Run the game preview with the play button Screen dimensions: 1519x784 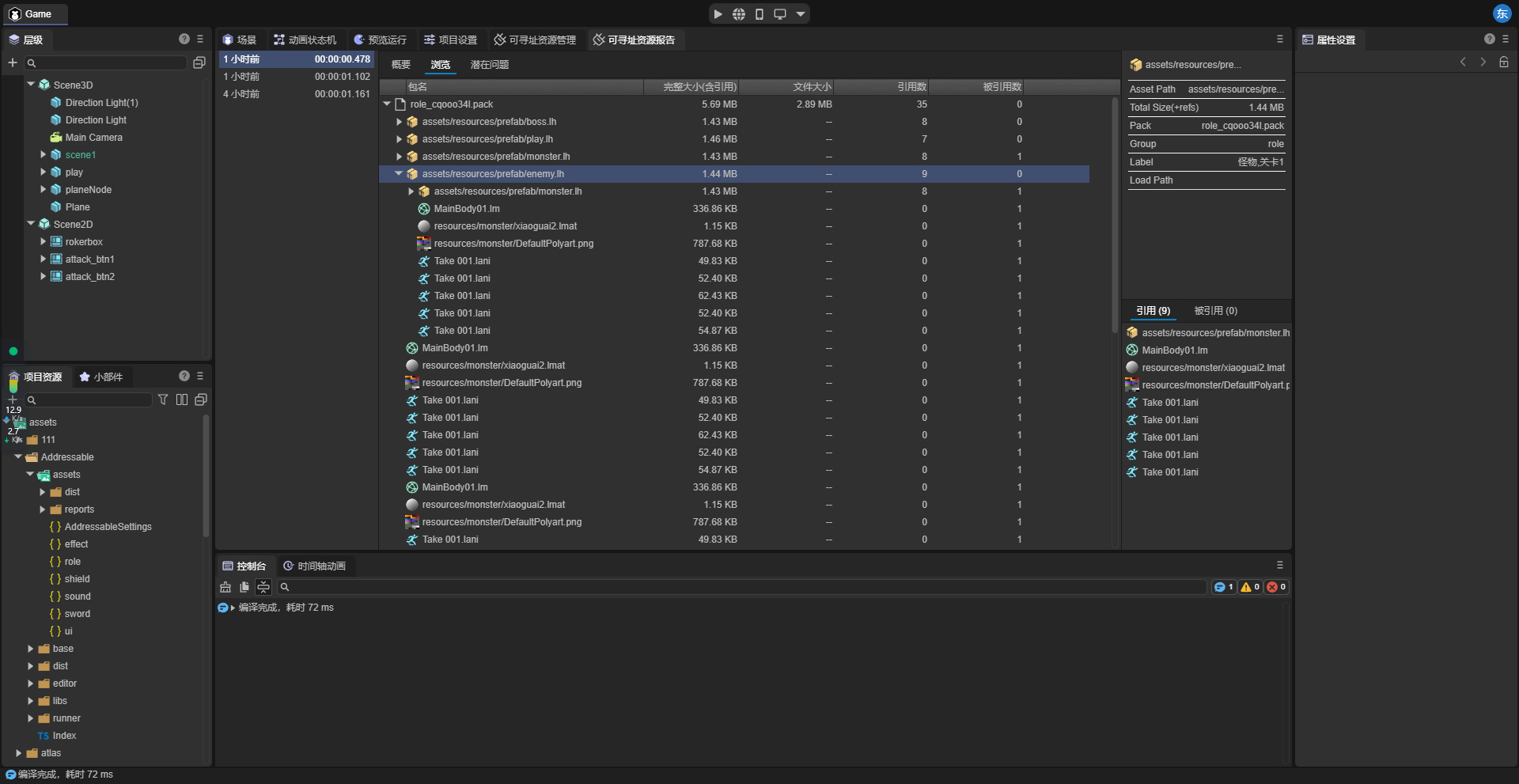click(718, 14)
